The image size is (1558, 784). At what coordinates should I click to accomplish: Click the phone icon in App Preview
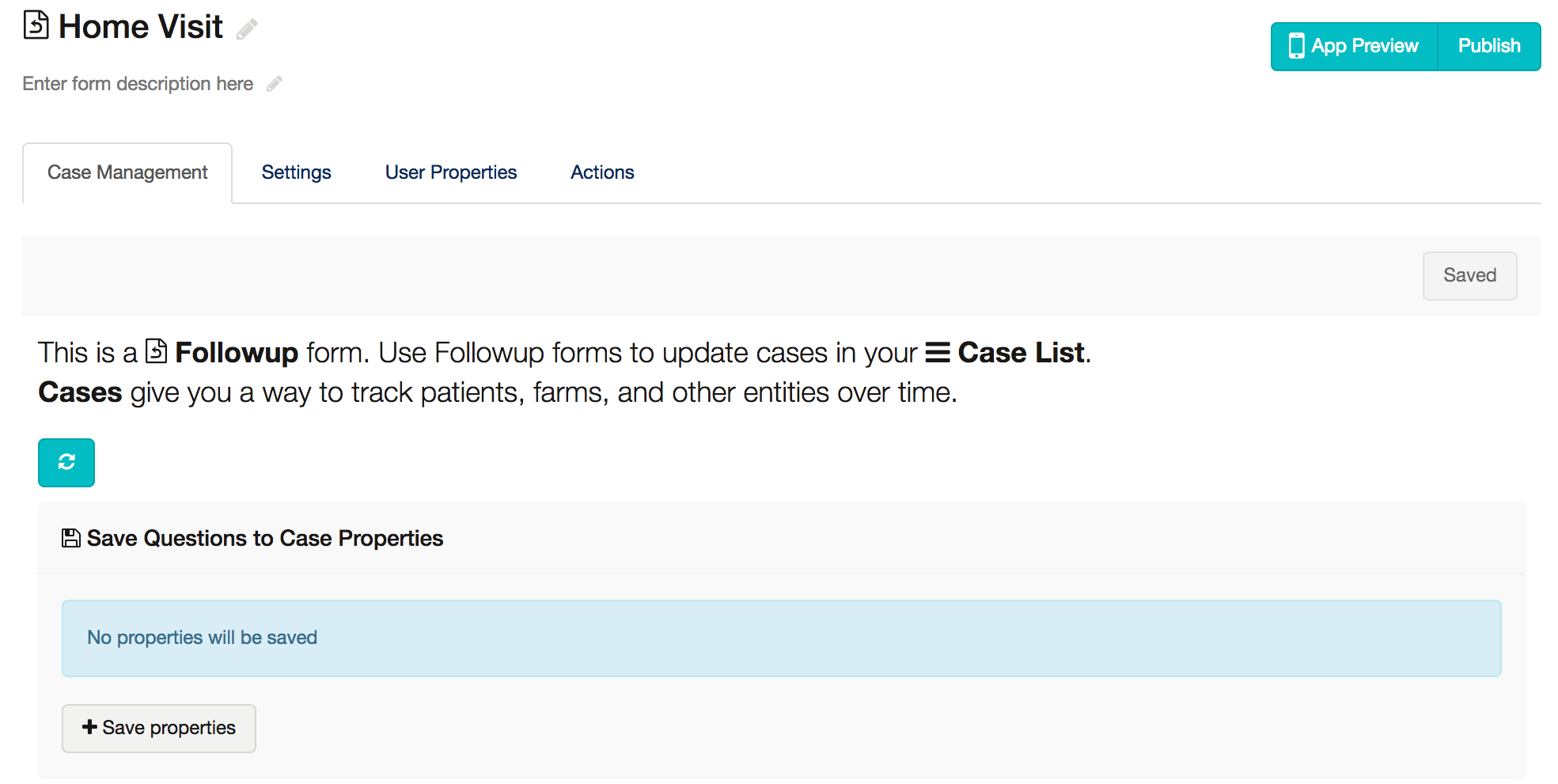tap(1296, 46)
